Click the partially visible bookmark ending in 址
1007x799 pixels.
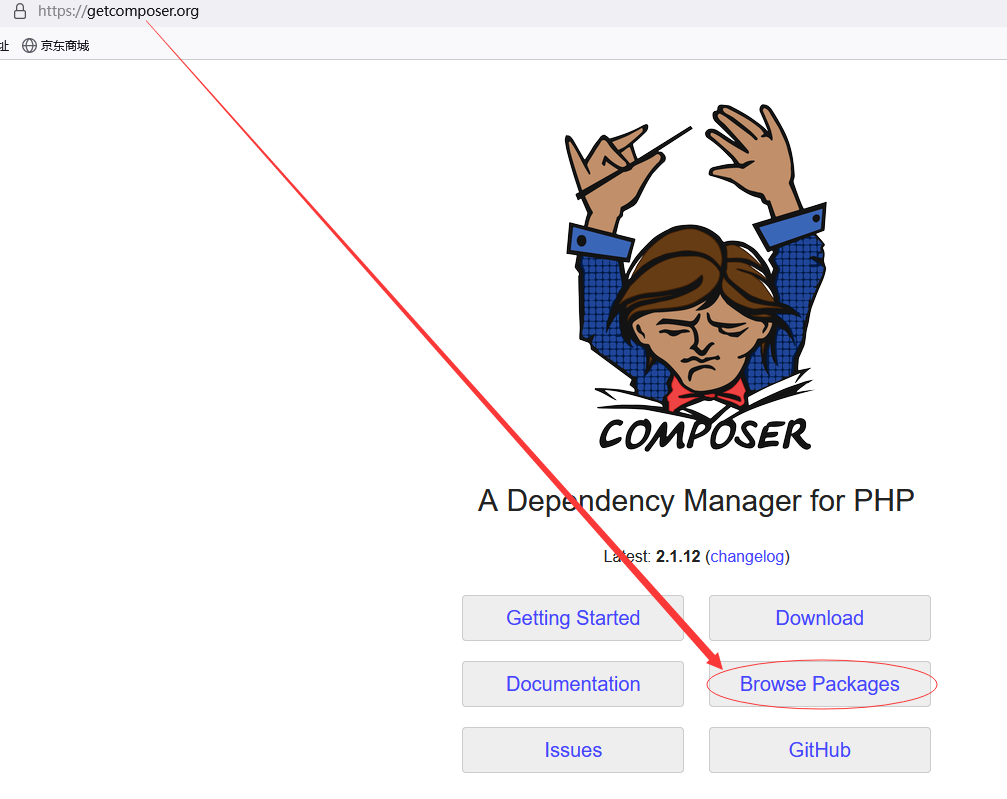(4, 46)
